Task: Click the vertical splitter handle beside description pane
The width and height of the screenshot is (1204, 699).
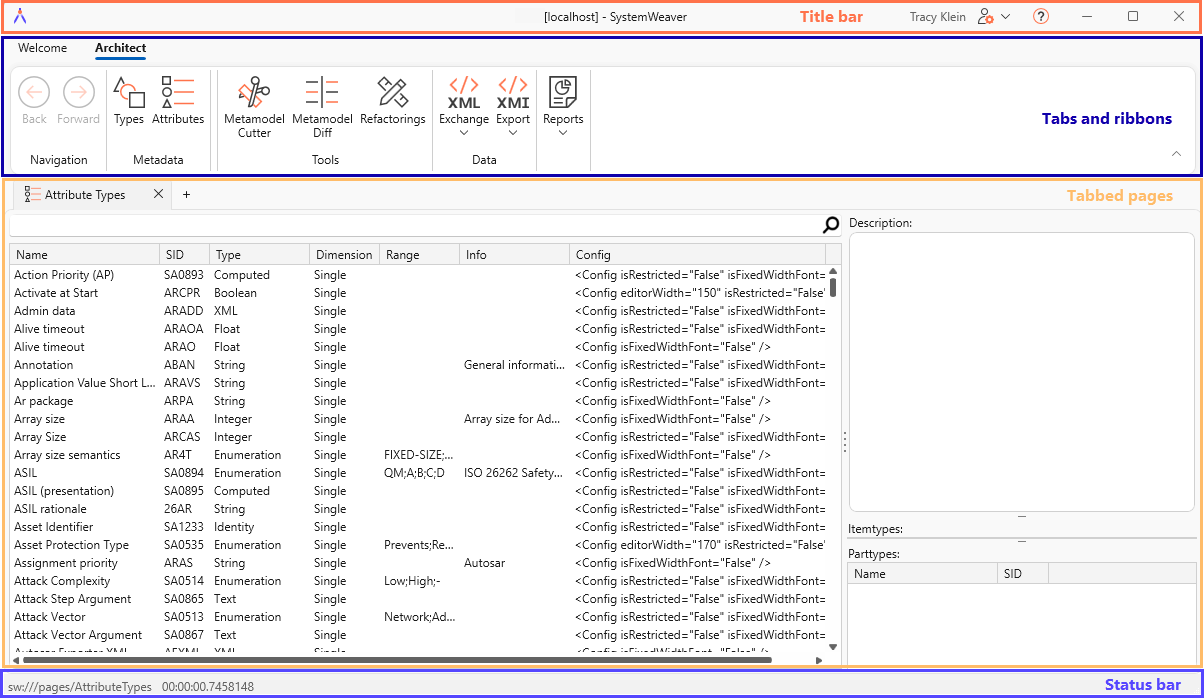Action: (x=845, y=441)
